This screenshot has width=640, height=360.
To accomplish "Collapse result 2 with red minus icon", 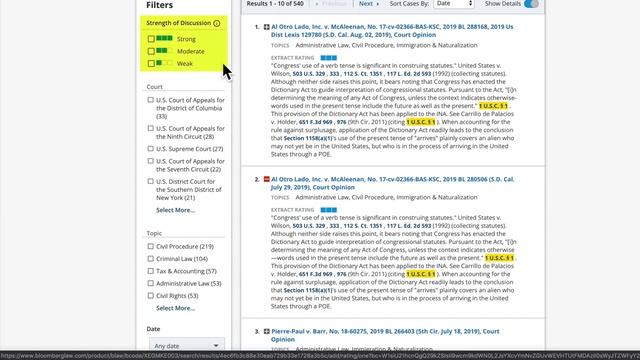I will tap(267, 179).
